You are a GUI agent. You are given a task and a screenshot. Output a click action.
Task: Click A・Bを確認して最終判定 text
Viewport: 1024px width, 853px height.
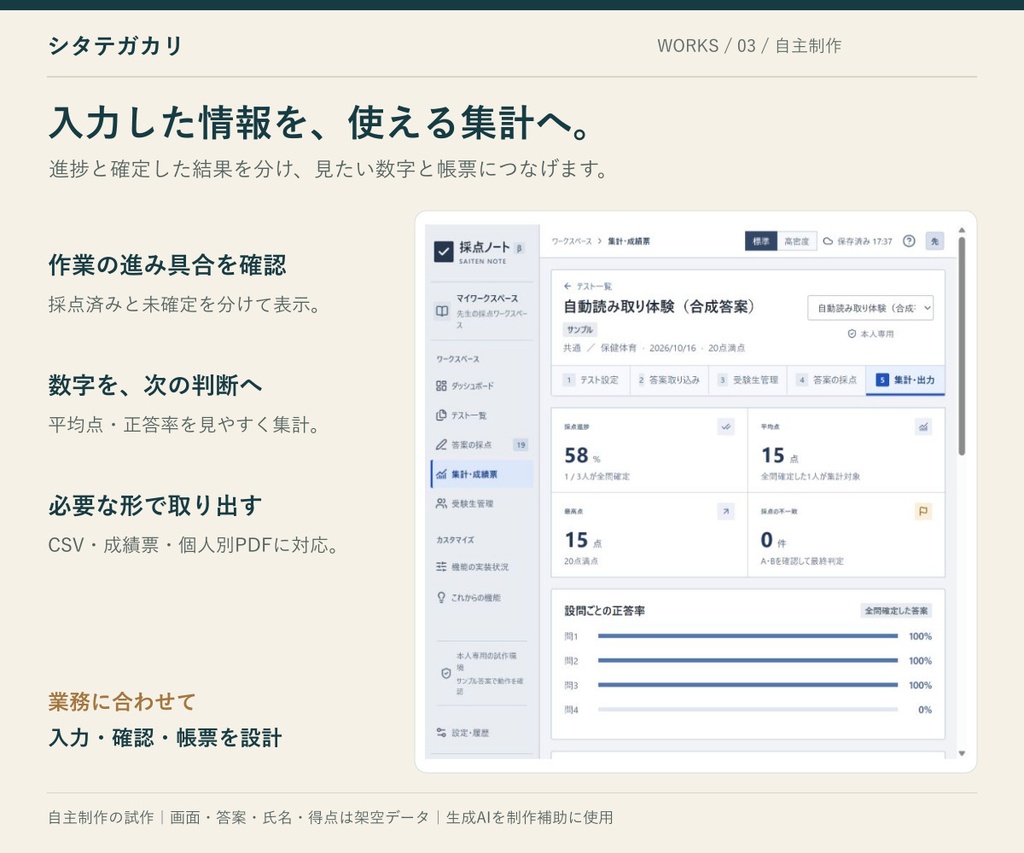point(802,561)
